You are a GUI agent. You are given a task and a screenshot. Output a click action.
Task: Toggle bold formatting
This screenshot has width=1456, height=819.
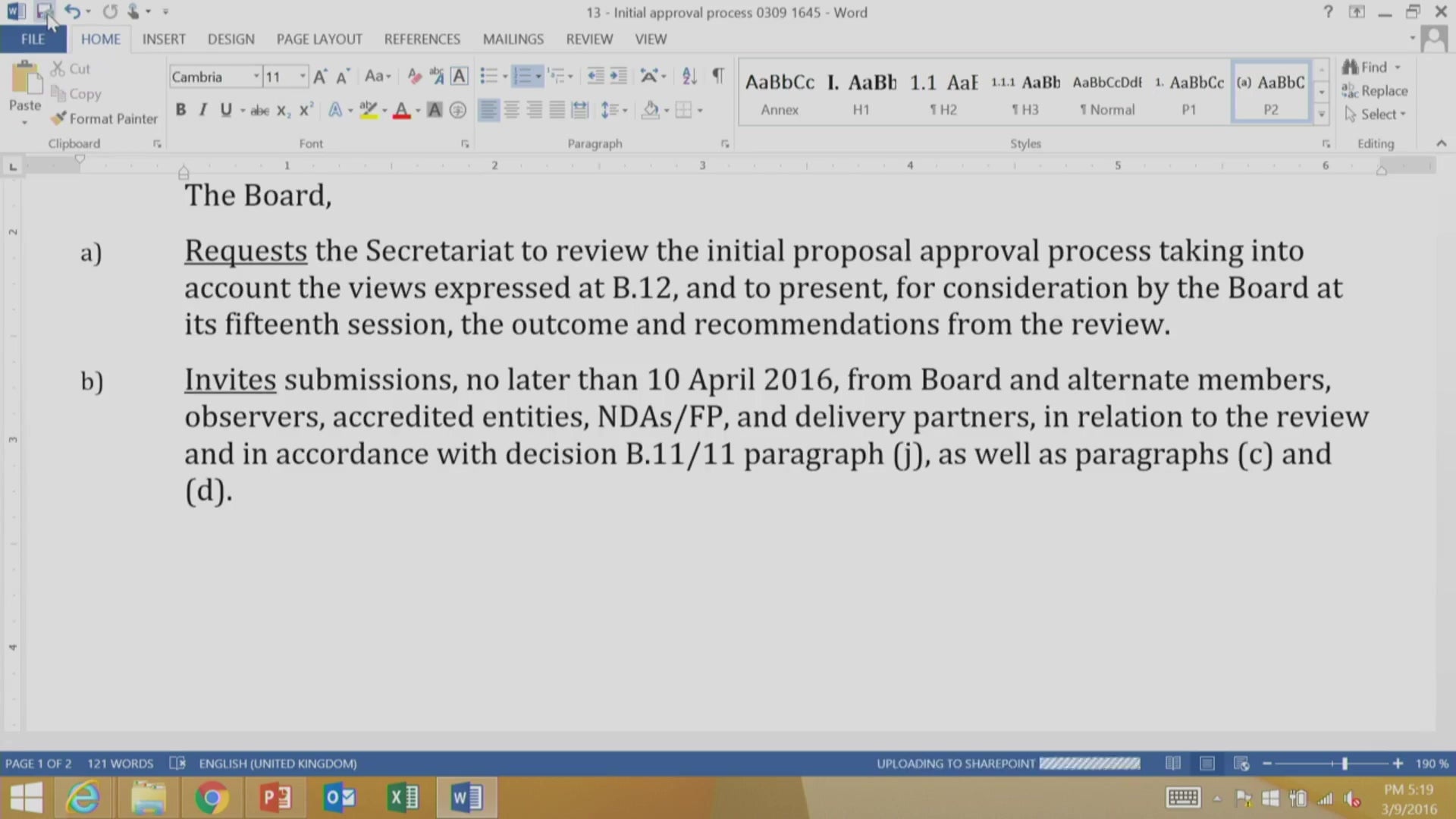[180, 110]
